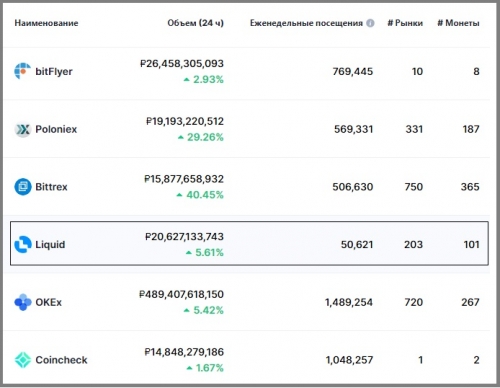Click the OKEx exchange logo icon
Screen dimensions: 500x388
point(23,302)
